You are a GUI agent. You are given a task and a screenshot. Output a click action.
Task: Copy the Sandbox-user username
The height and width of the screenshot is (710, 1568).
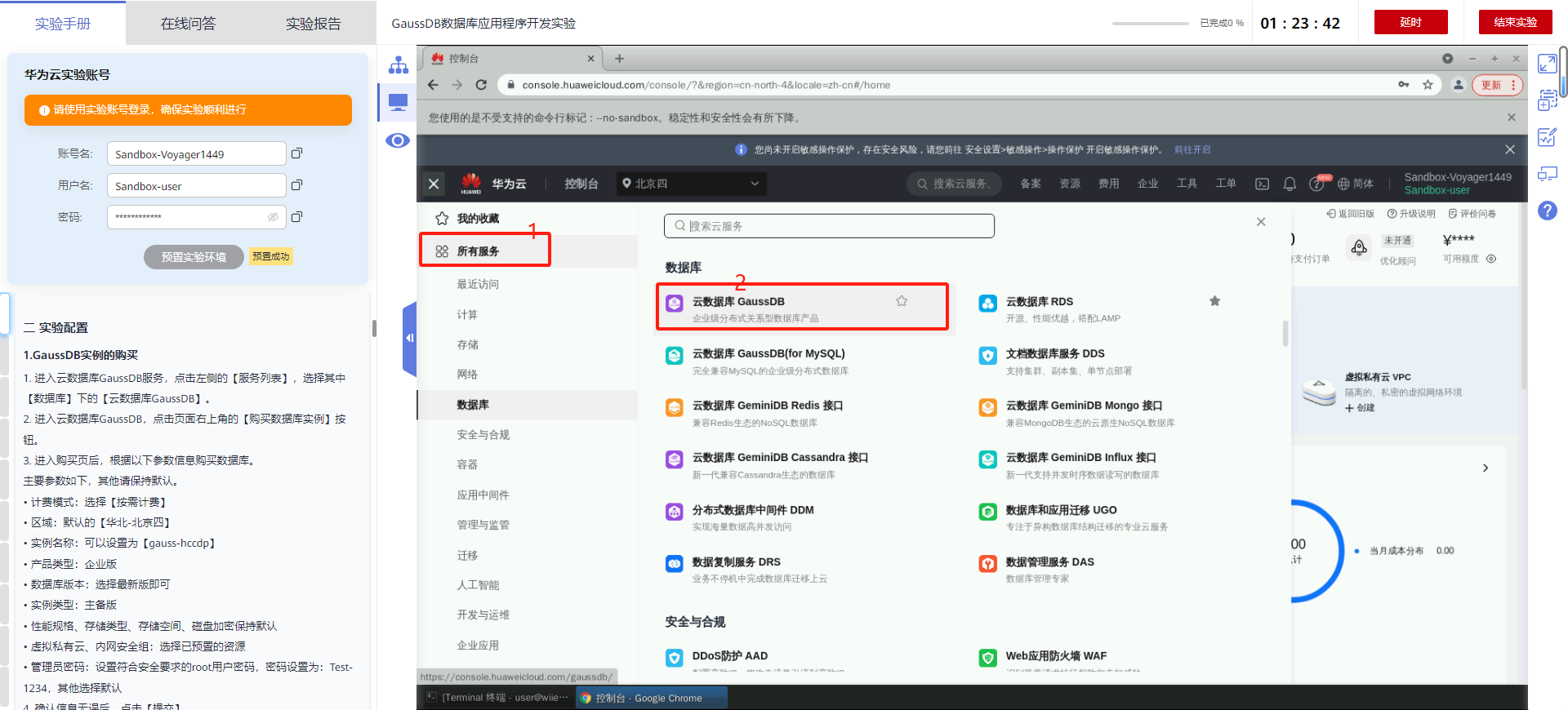pyautogui.click(x=297, y=185)
